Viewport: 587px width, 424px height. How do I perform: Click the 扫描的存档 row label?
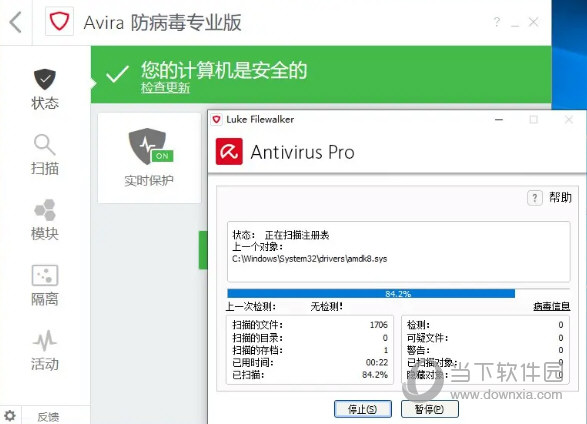point(258,350)
